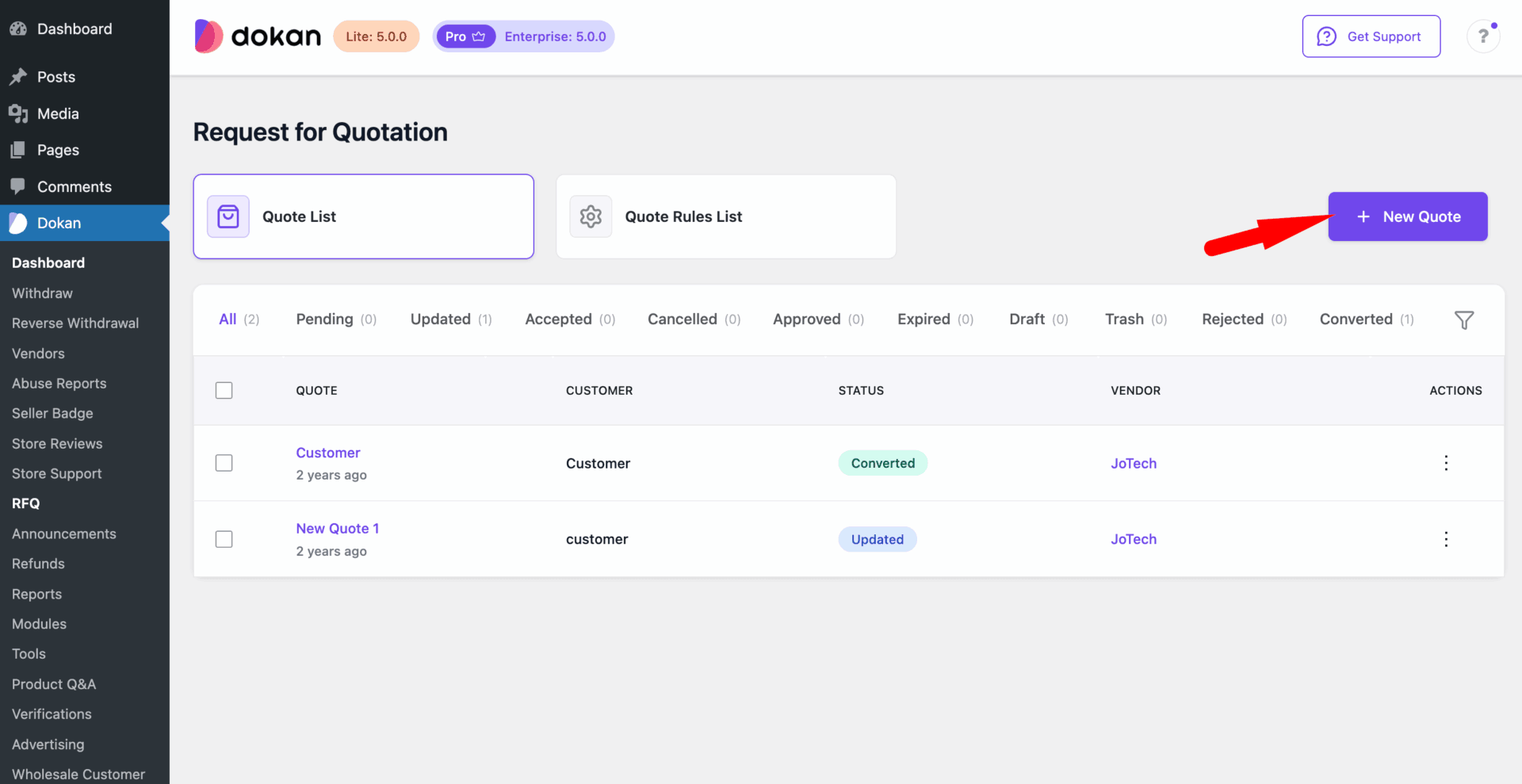Click the Media icon in sidebar

click(18, 113)
